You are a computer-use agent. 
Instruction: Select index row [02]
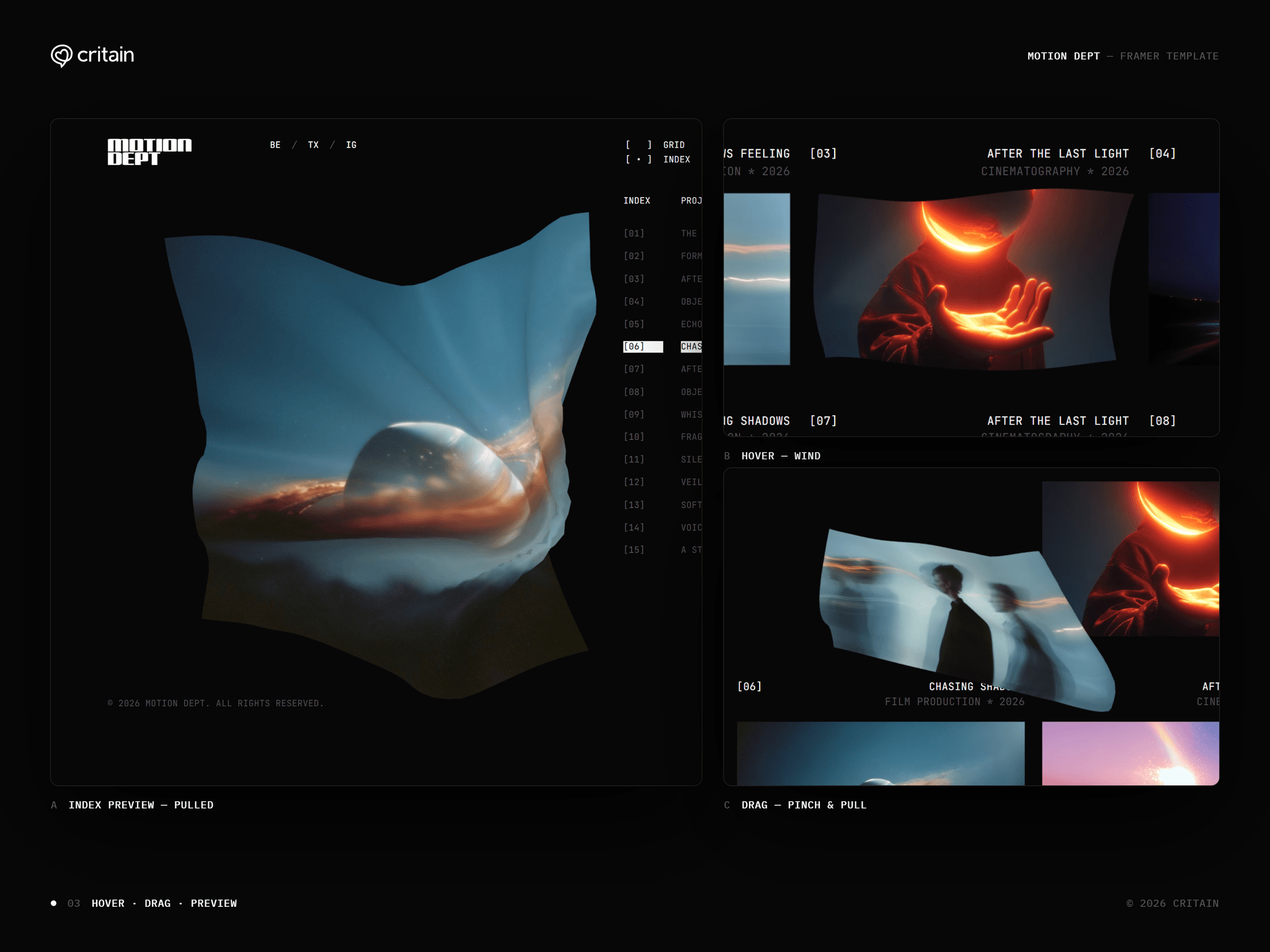[x=662, y=256]
